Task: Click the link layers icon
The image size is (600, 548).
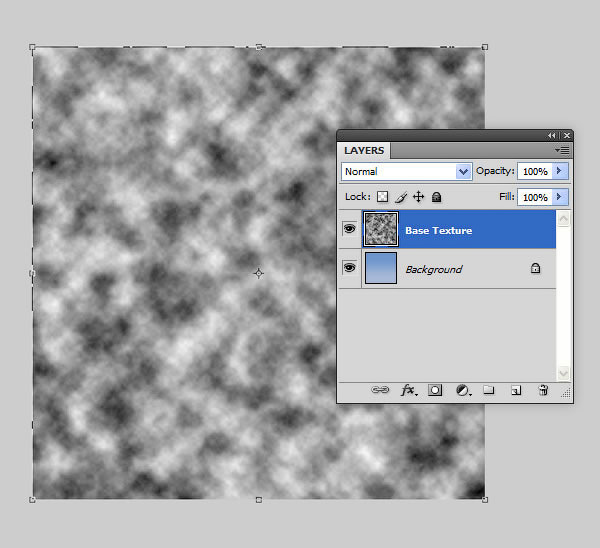Action: (x=380, y=390)
